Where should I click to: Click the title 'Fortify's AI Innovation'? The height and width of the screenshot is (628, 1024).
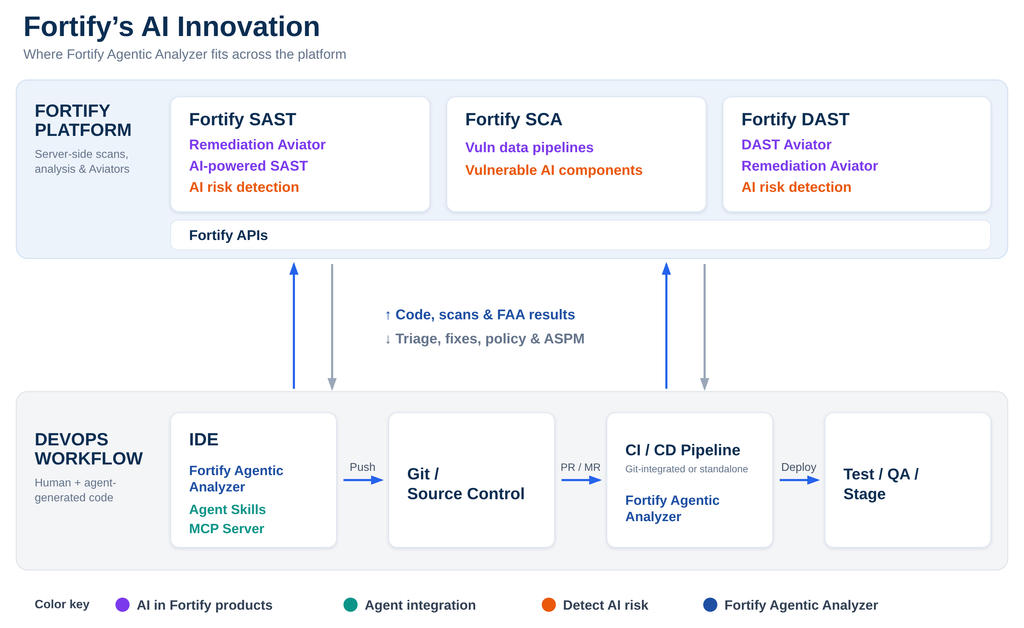click(x=172, y=27)
